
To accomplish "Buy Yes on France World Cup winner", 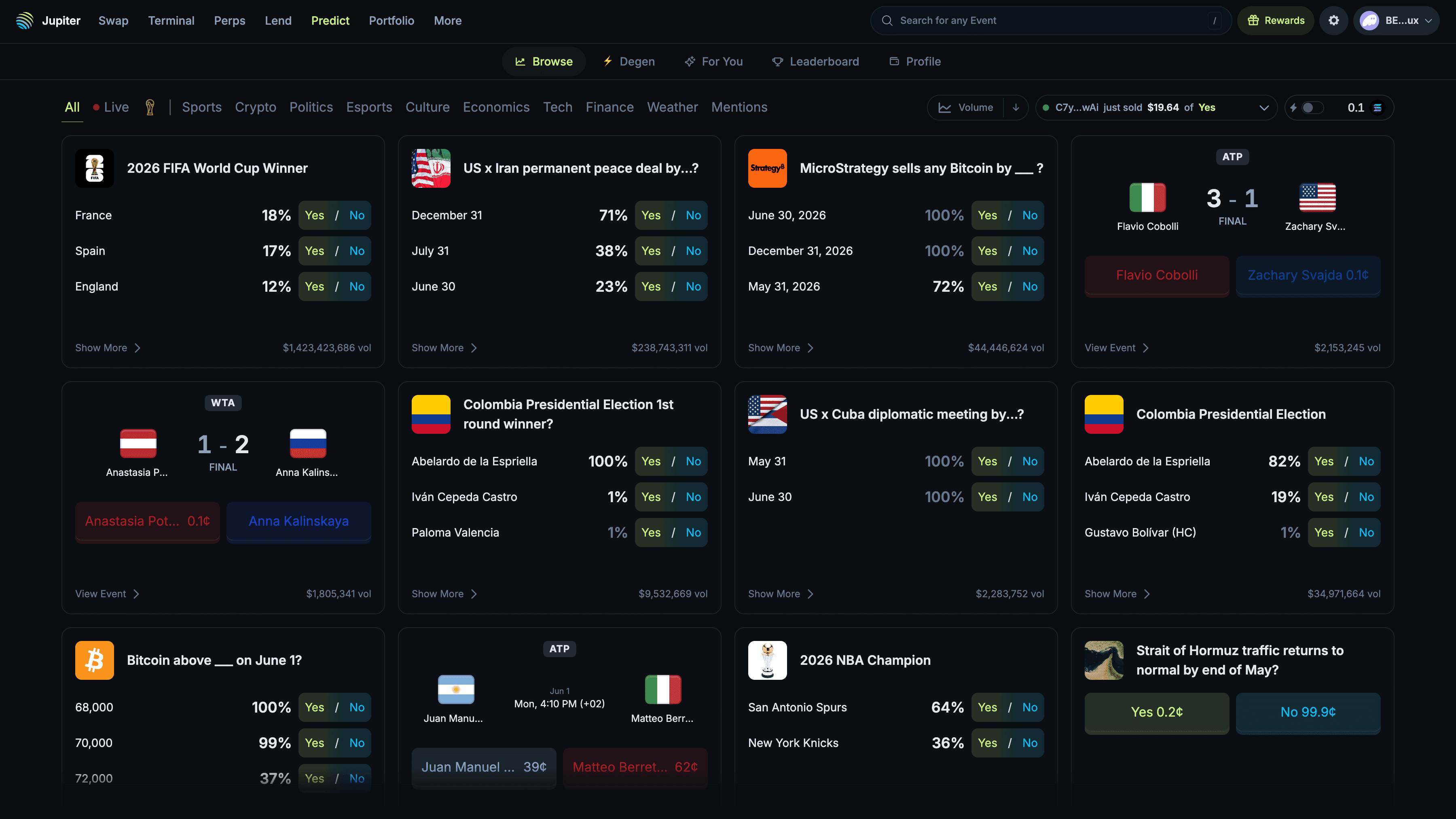I will (x=314, y=215).
